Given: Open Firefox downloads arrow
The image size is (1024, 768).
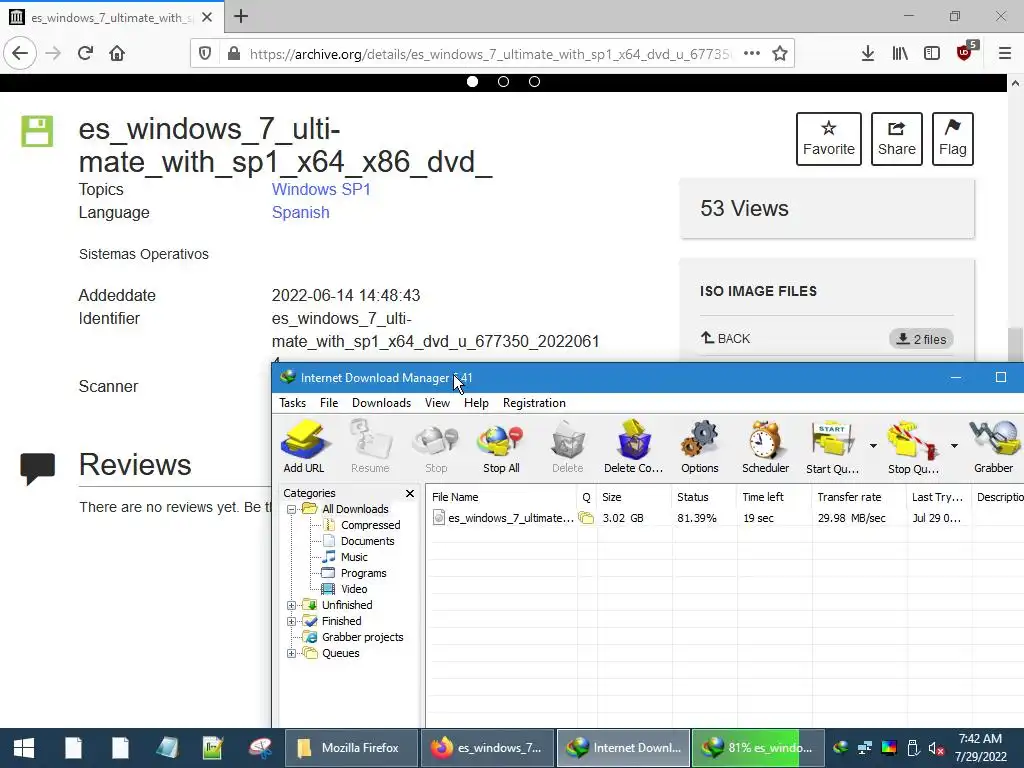Looking at the screenshot, I should 868,54.
